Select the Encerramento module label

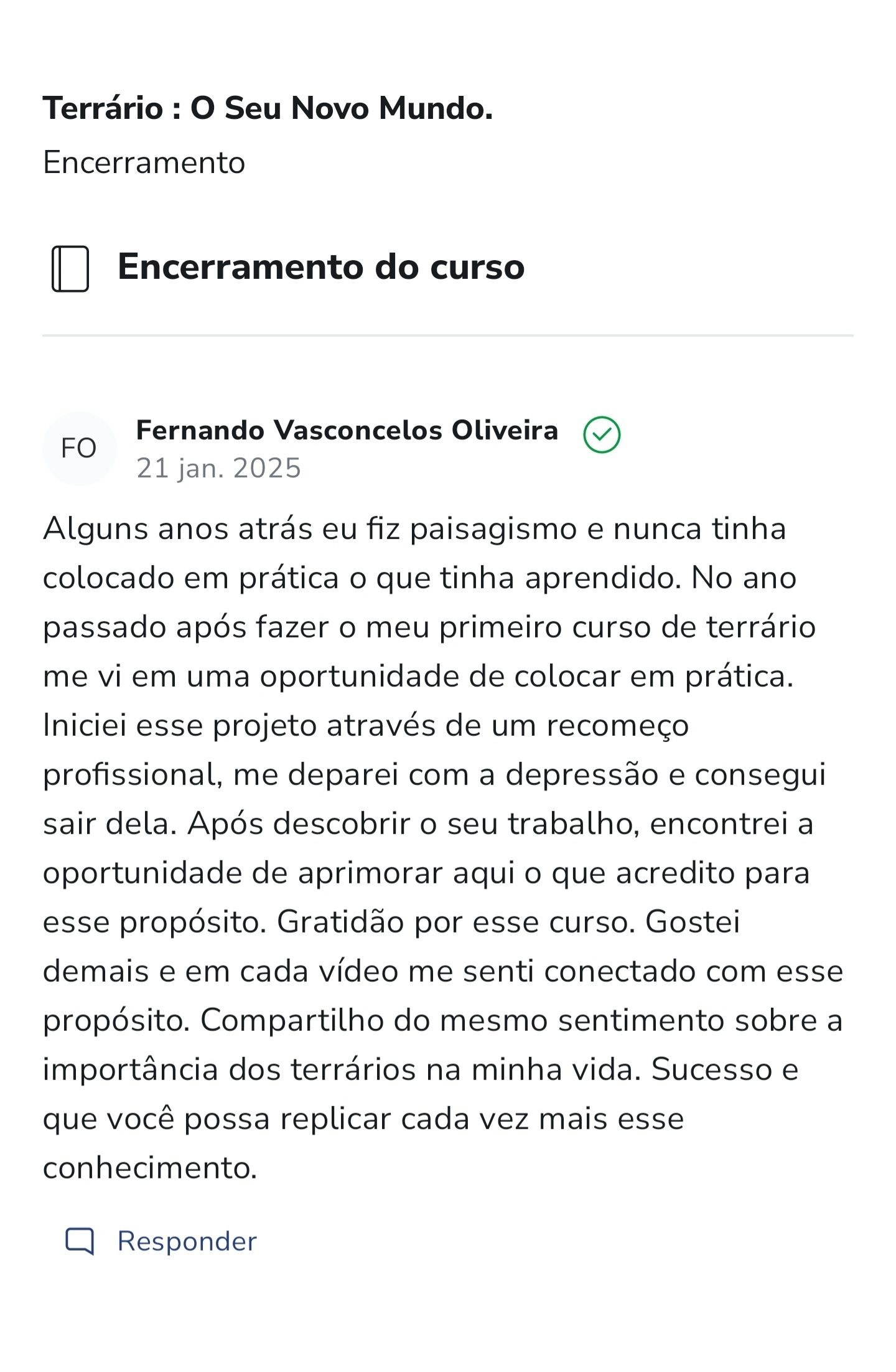(144, 162)
